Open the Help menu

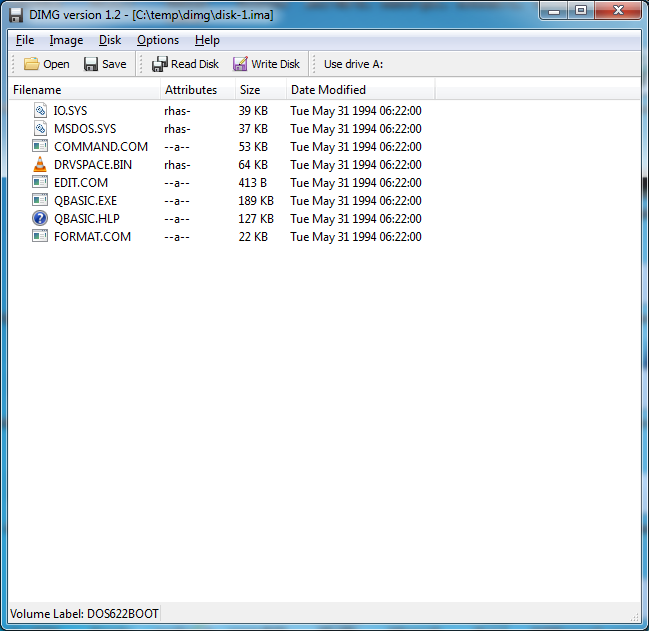207,40
